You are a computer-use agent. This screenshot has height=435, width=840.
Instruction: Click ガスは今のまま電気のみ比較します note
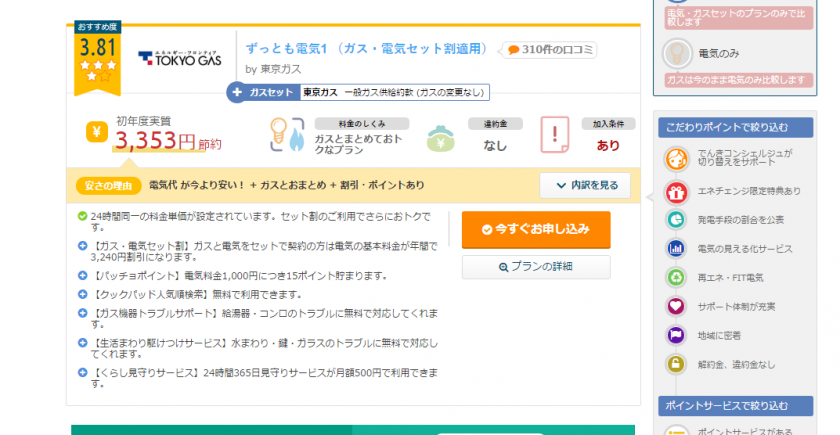(x=739, y=80)
